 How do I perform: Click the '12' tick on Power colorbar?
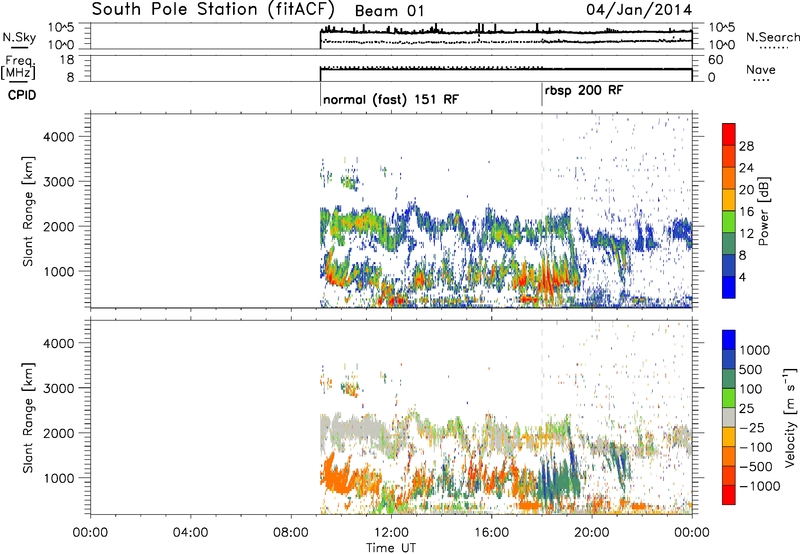click(x=746, y=233)
